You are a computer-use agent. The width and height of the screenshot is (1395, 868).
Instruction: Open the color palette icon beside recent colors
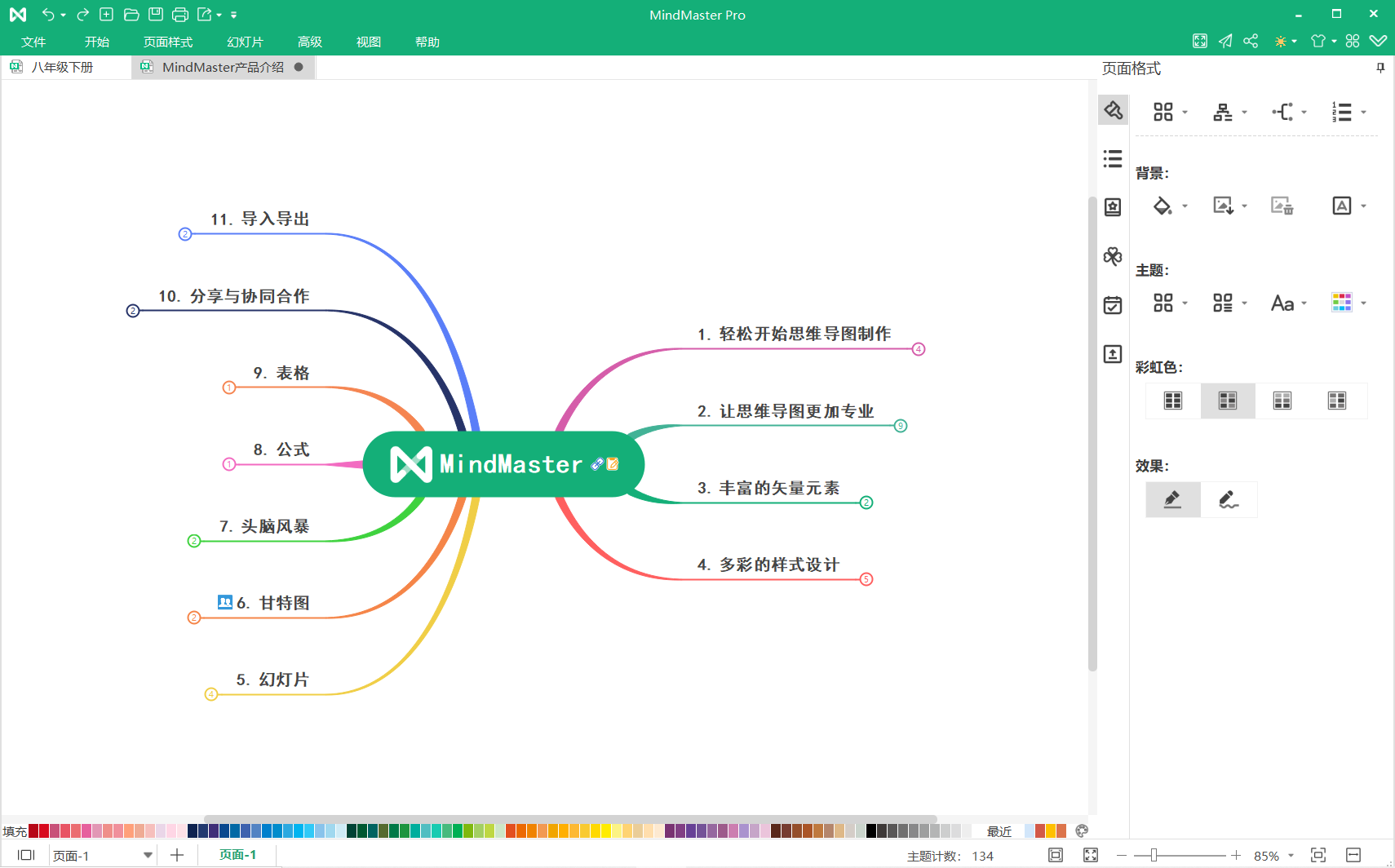coord(1082,831)
